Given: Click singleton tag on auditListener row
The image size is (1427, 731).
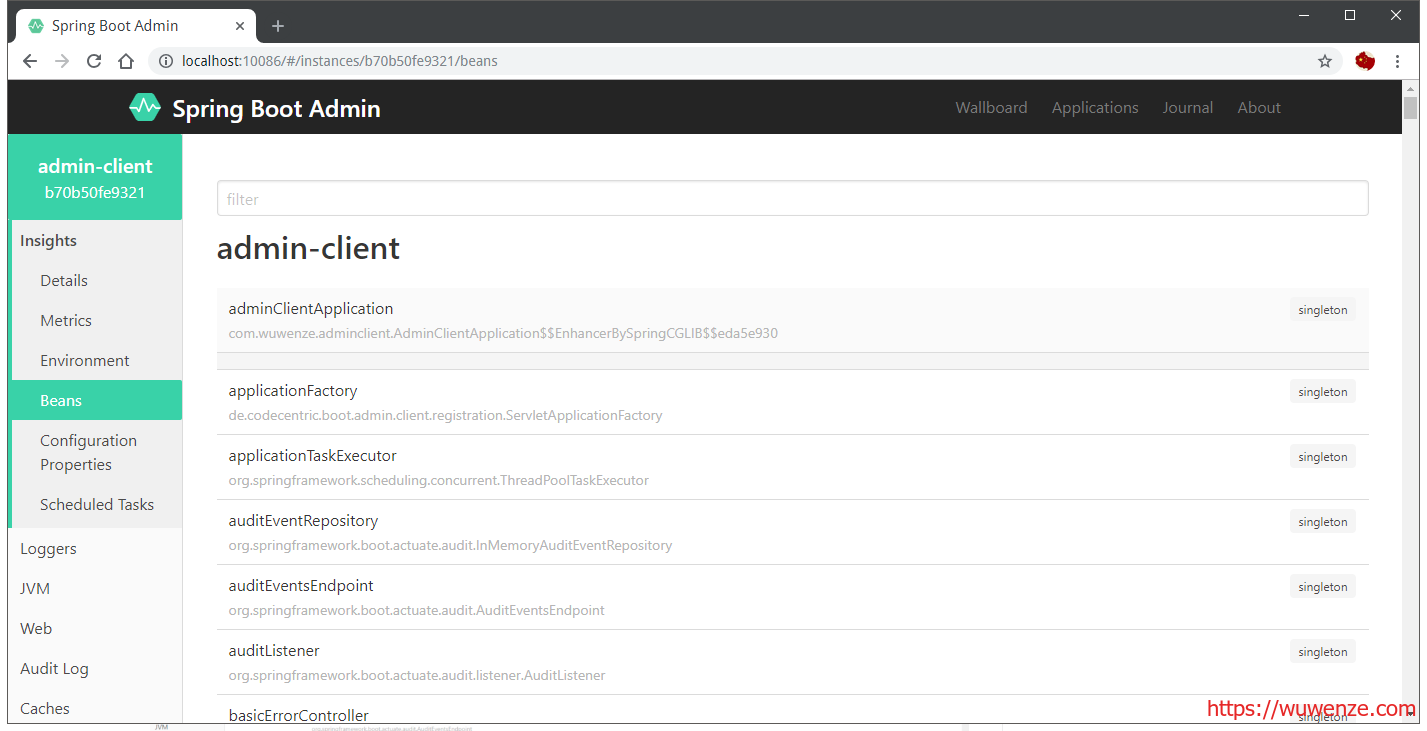Looking at the screenshot, I should click(x=1322, y=652).
